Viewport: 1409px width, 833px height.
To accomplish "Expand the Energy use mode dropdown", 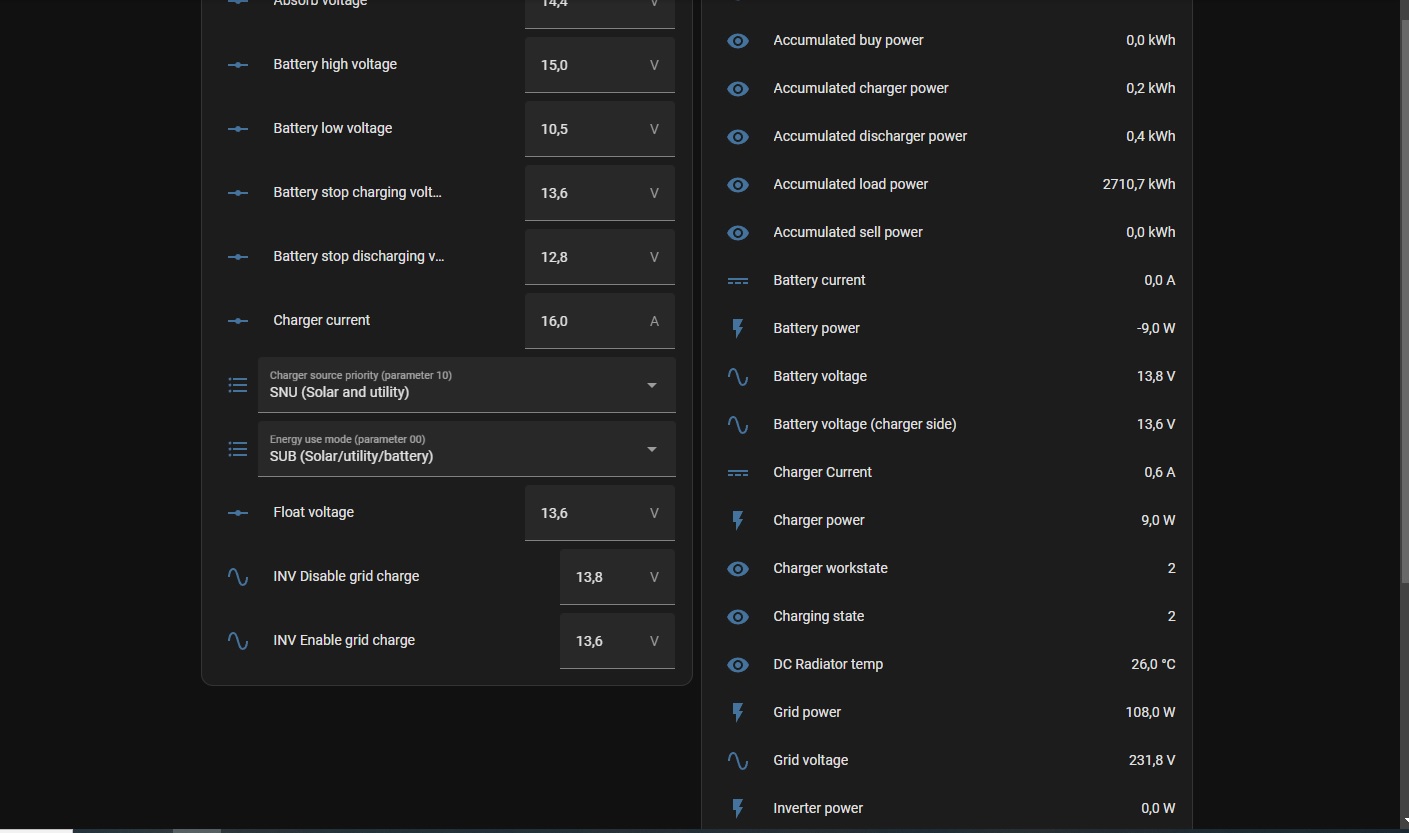I will [466, 449].
